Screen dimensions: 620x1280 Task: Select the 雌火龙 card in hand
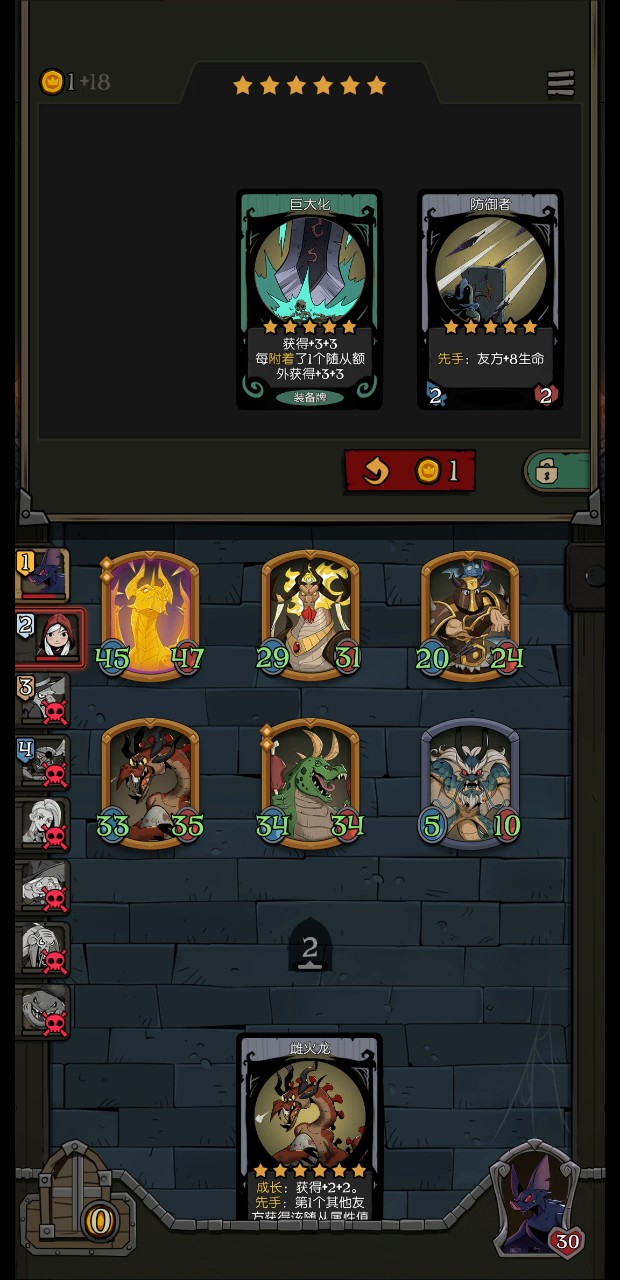309,1128
